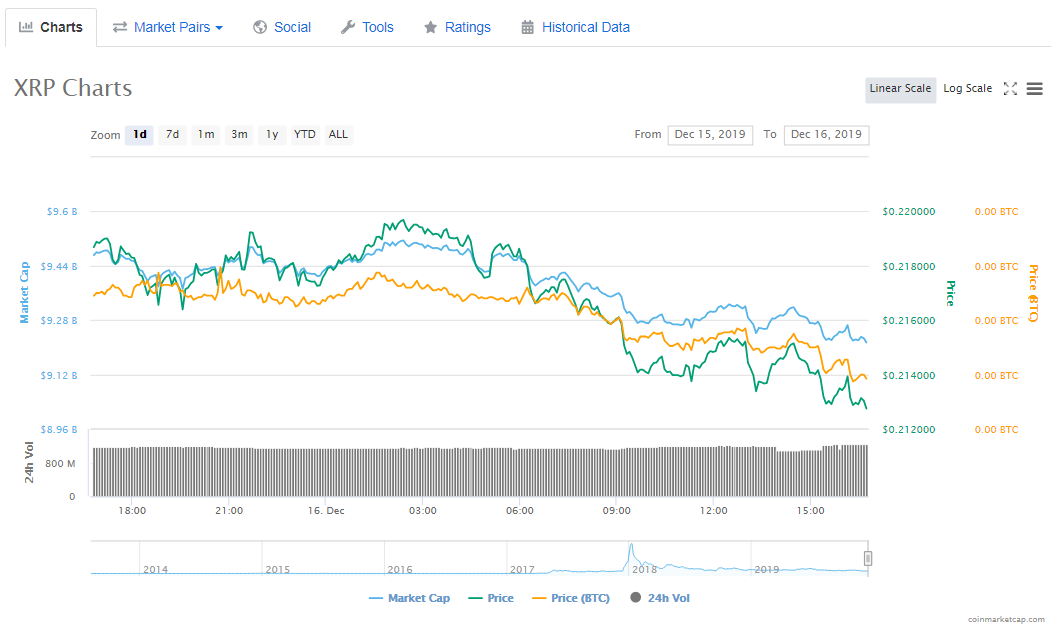Open the chart hamburger menu icon
1051x639 pixels.
(x=1034, y=89)
